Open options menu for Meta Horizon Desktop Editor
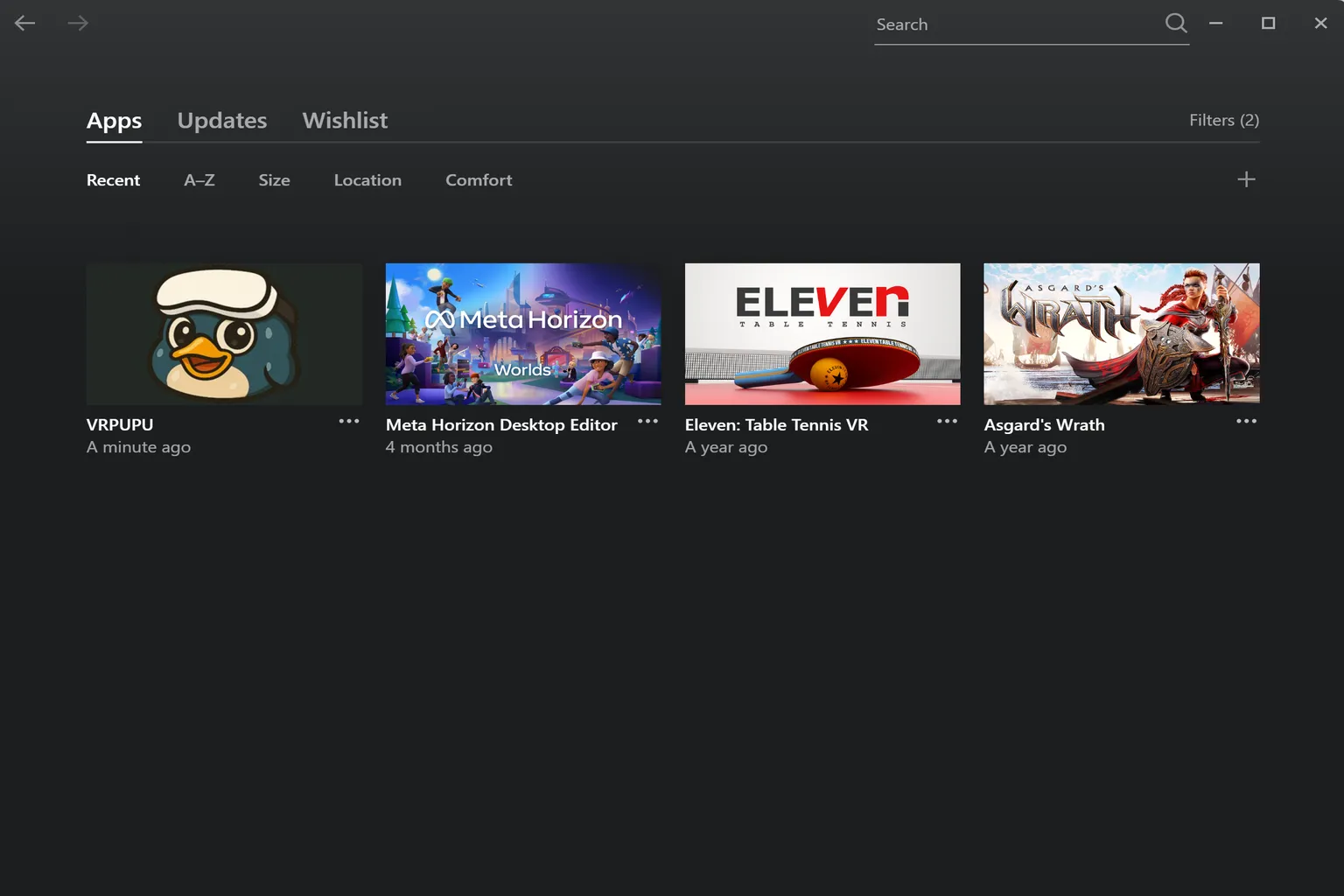 click(647, 422)
